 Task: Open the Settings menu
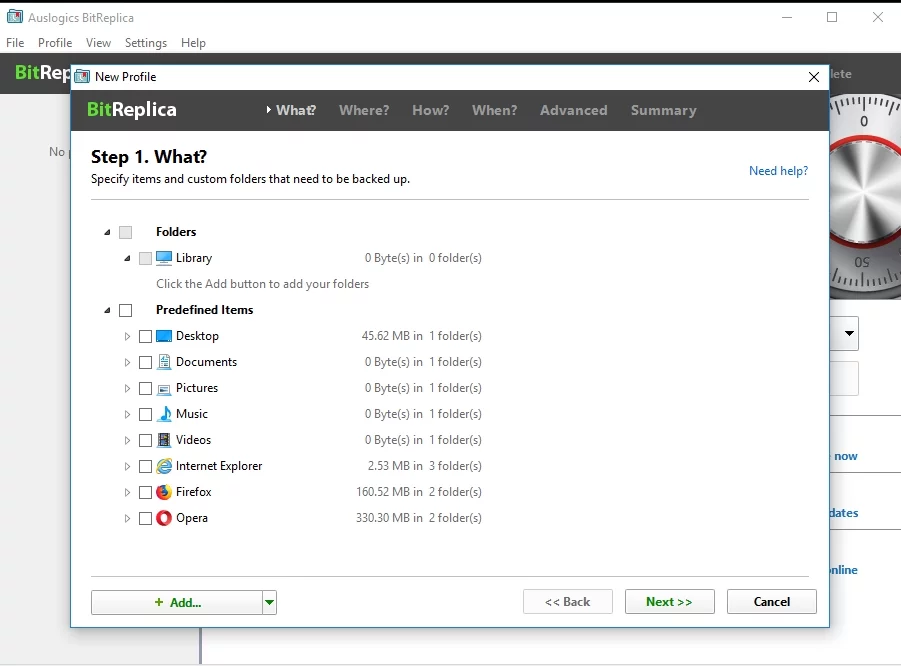click(146, 43)
